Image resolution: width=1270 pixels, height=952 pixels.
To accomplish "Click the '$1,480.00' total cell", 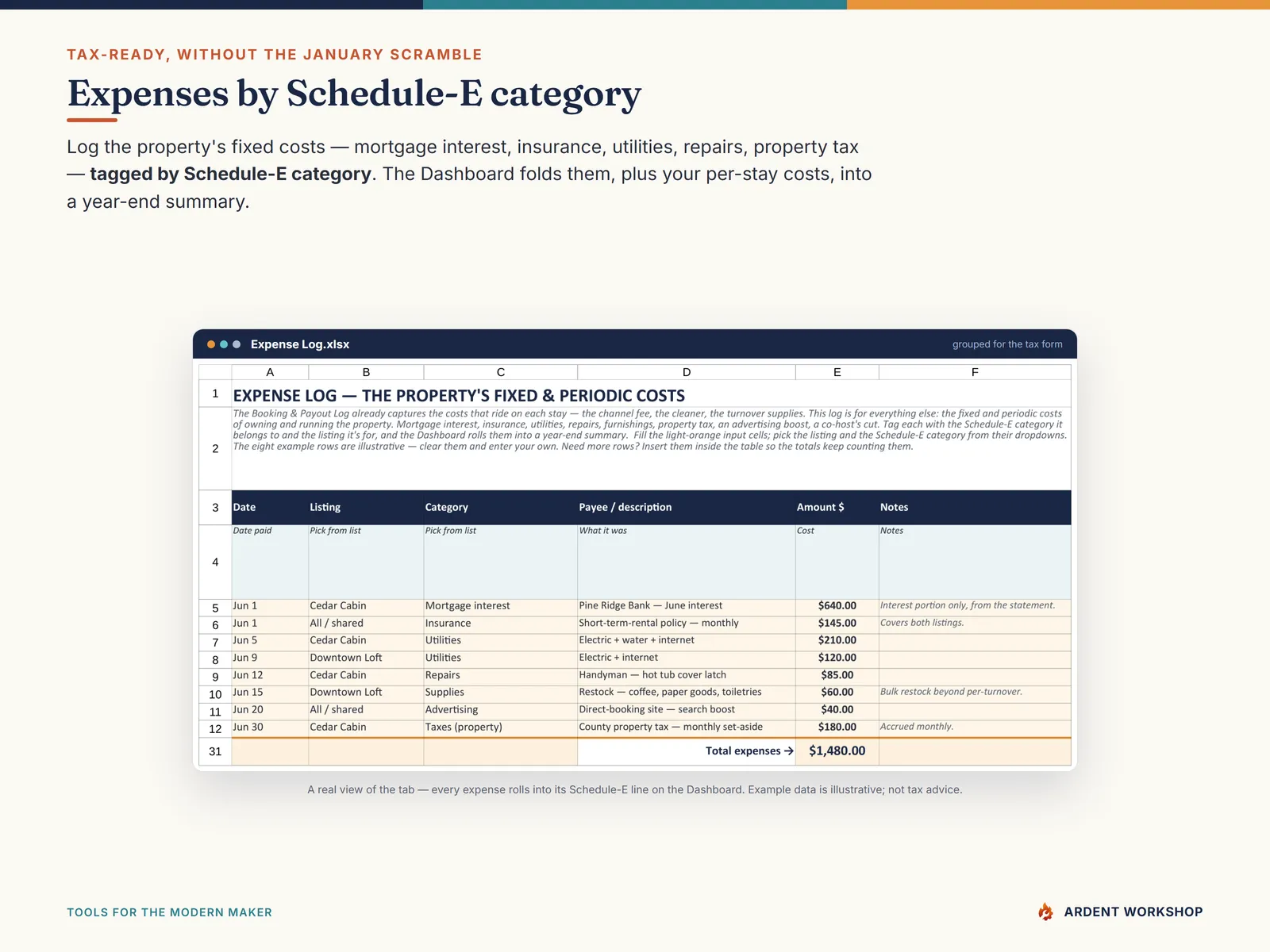I will [x=837, y=751].
